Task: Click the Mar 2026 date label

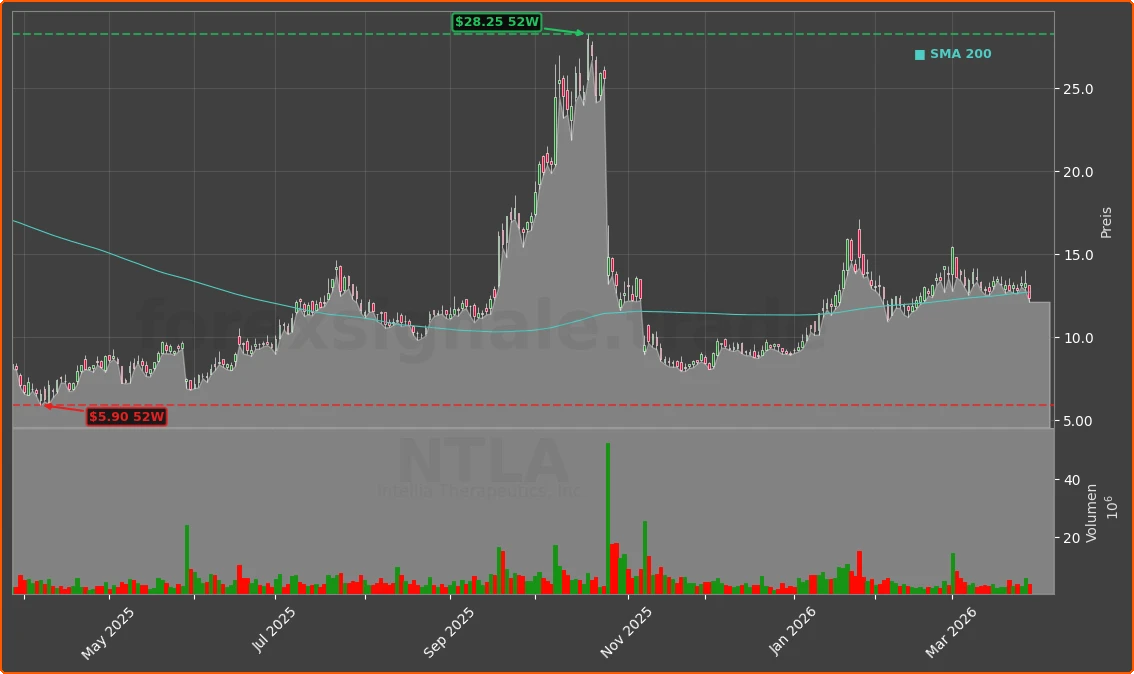Action: coord(950,633)
